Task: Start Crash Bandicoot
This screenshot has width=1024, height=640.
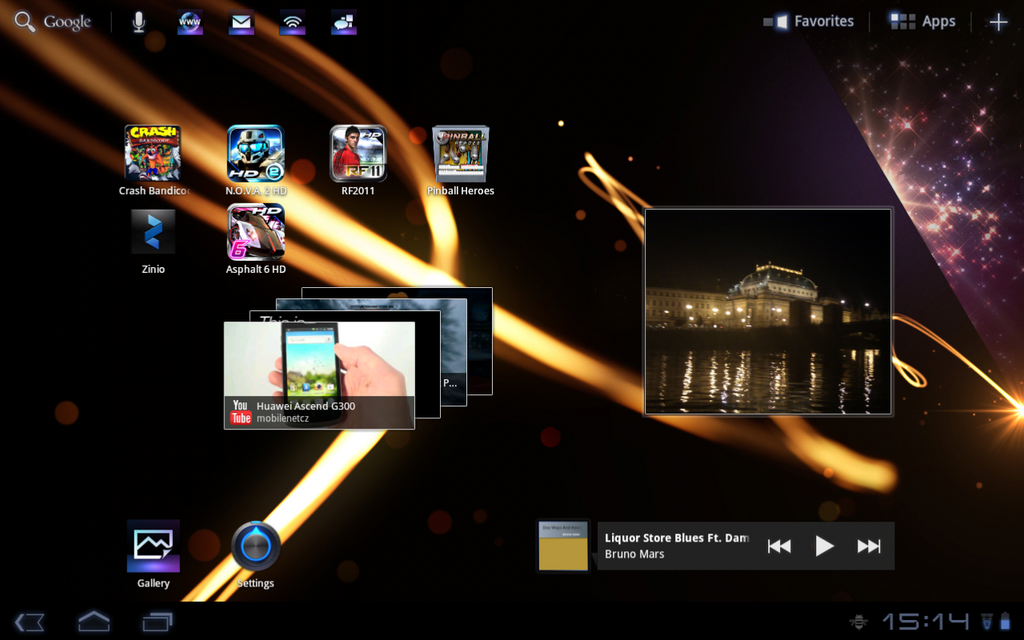Action: point(153,152)
